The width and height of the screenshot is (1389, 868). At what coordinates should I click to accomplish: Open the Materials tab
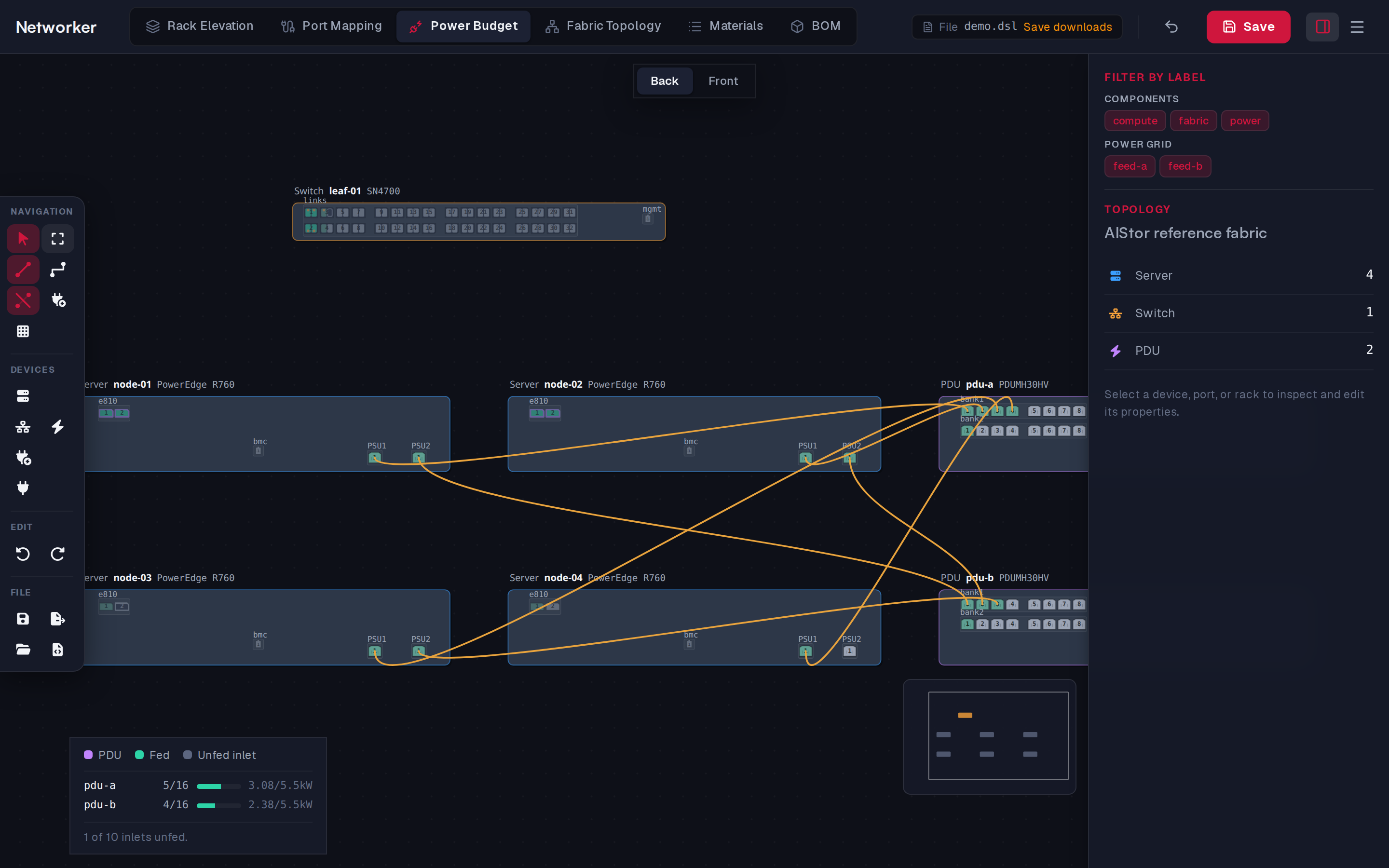pyautogui.click(x=725, y=27)
